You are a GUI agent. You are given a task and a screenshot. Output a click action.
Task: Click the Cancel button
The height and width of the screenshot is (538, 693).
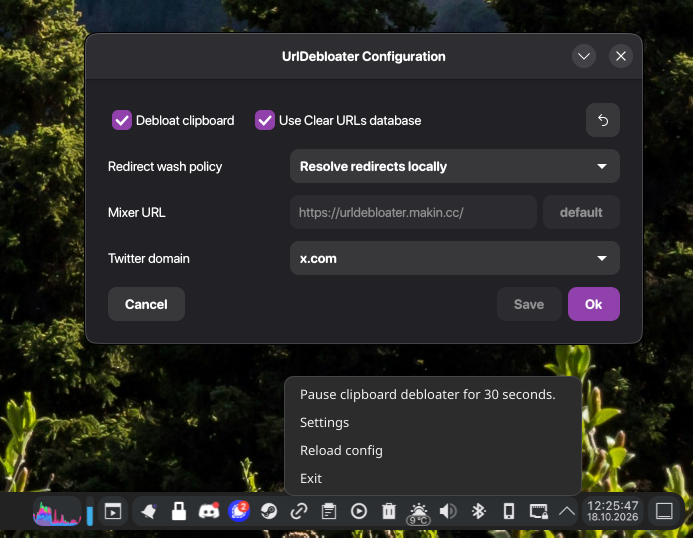(x=146, y=304)
